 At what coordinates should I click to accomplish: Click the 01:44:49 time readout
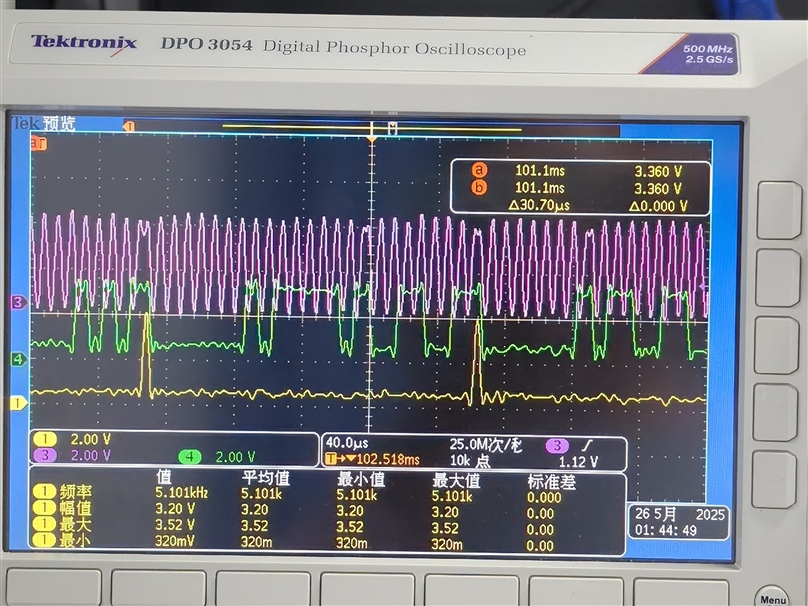666,530
